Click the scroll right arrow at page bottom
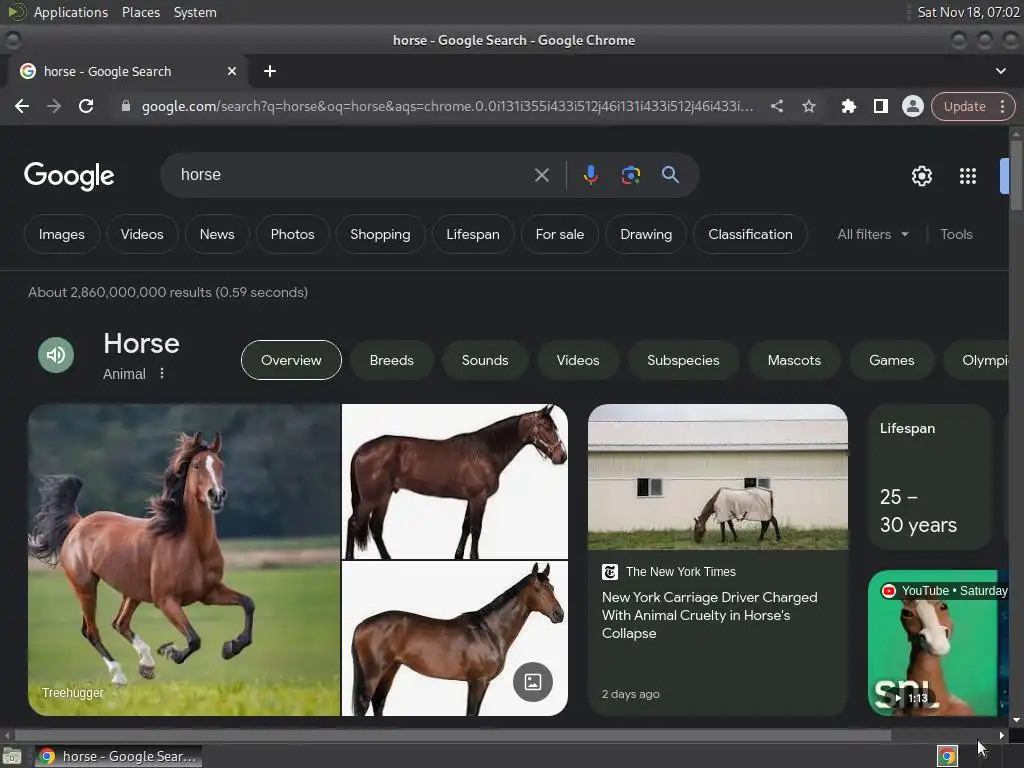The width and height of the screenshot is (1024, 768). tap(1001, 735)
